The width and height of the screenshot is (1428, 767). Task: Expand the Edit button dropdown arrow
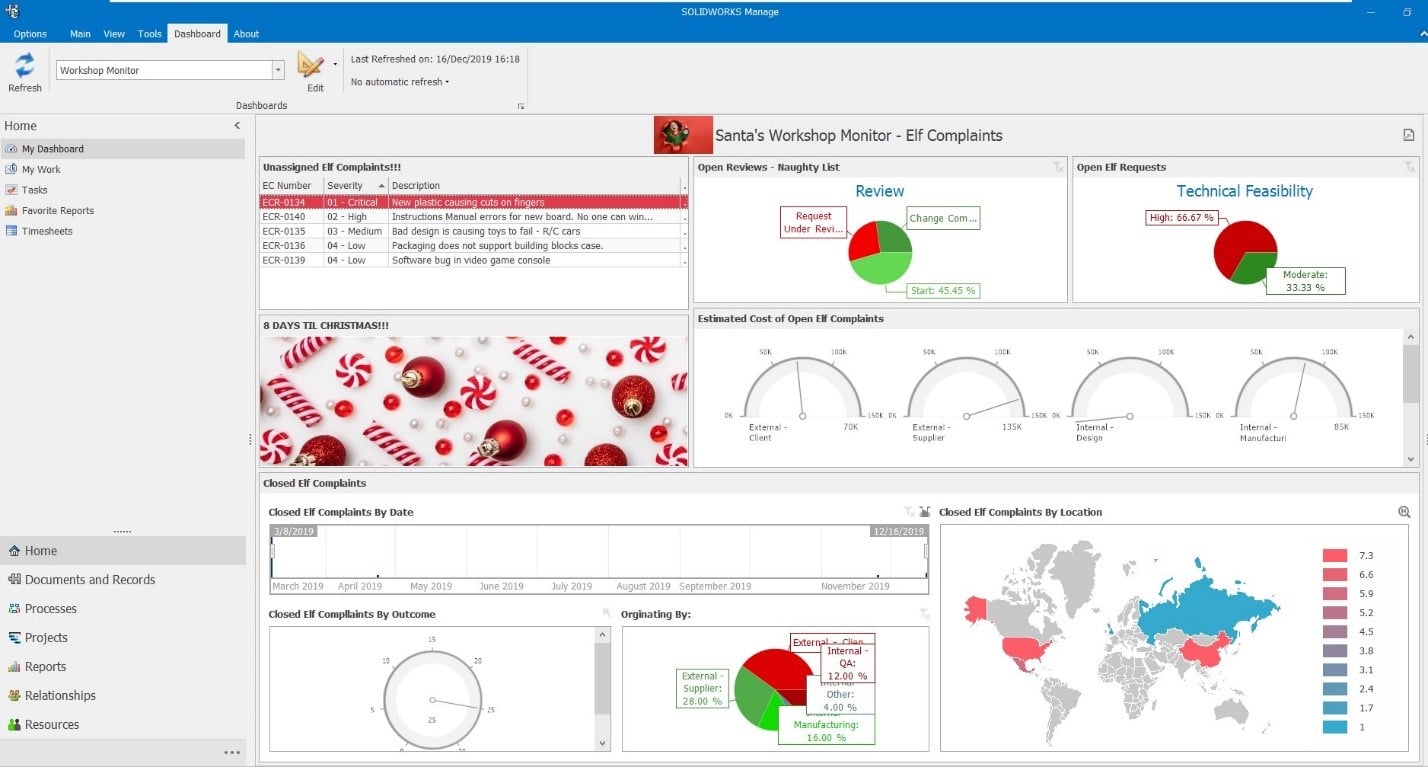[335, 64]
